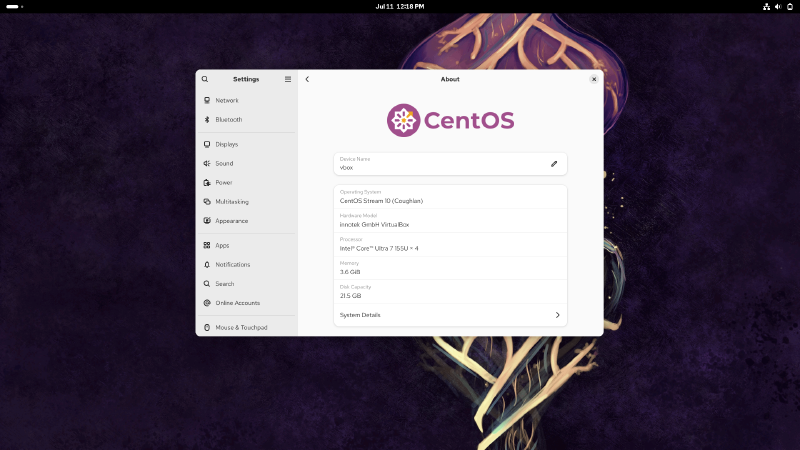Click the Sound speaker icon in sidebar
The width and height of the screenshot is (800, 450).
pos(207,164)
